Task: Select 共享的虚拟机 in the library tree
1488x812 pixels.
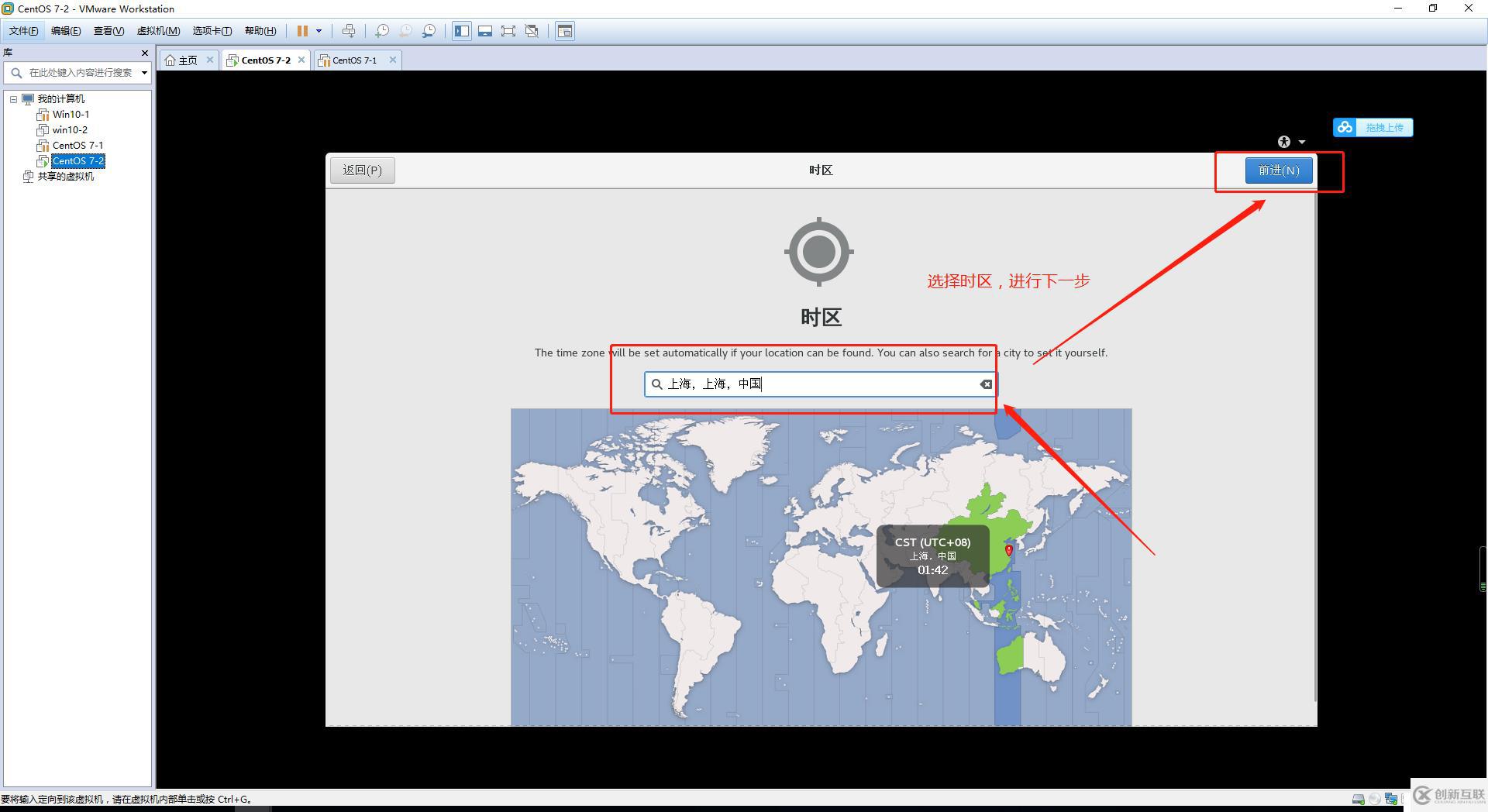Action: (65, 177)
